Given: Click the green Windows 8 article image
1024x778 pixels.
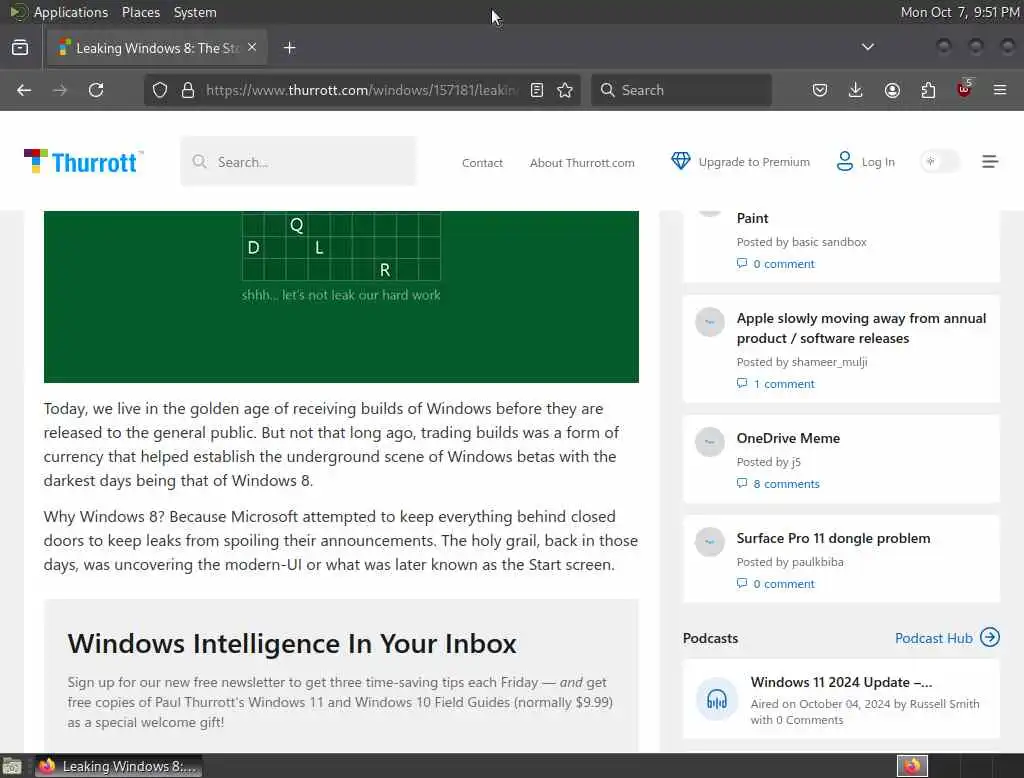Looking at the screenshot, I should [341, 297].
